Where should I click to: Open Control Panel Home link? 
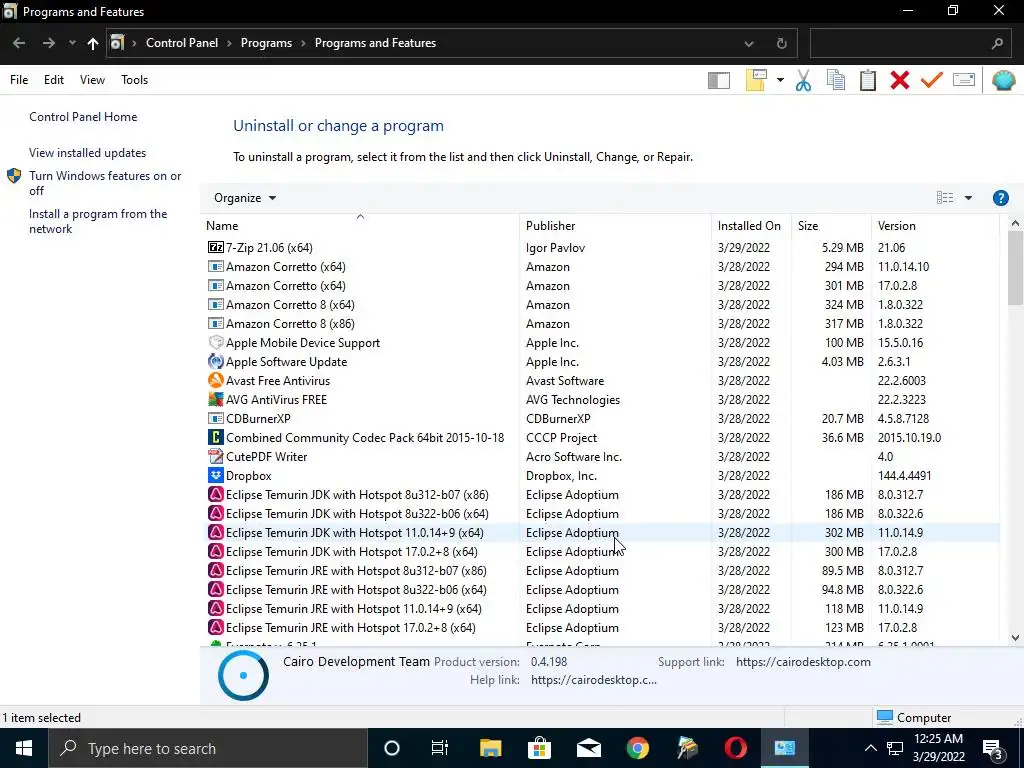pos(83,117)
